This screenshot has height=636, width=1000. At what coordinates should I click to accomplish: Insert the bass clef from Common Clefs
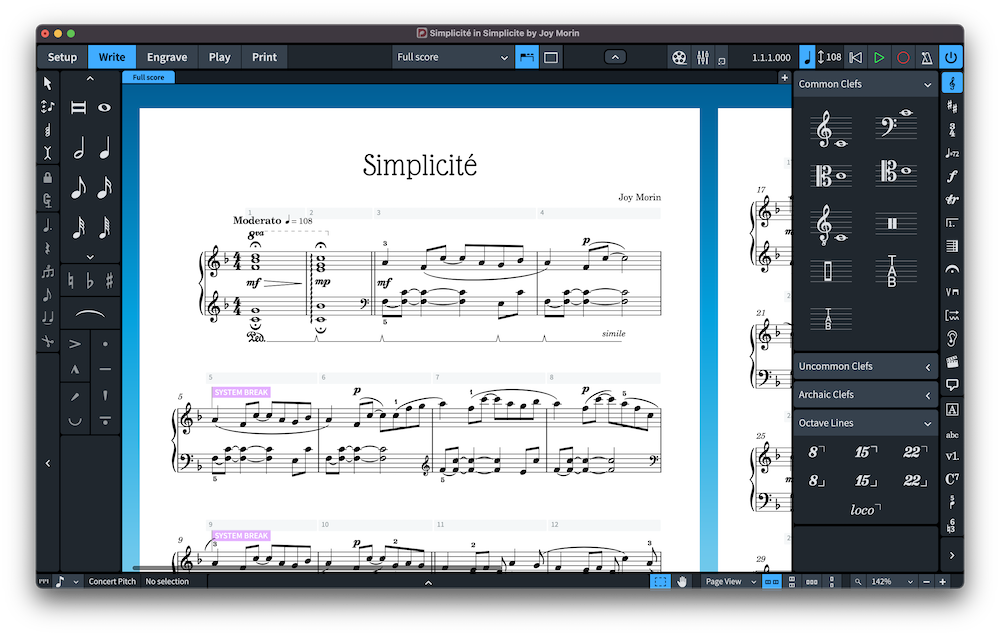(896, 126)
